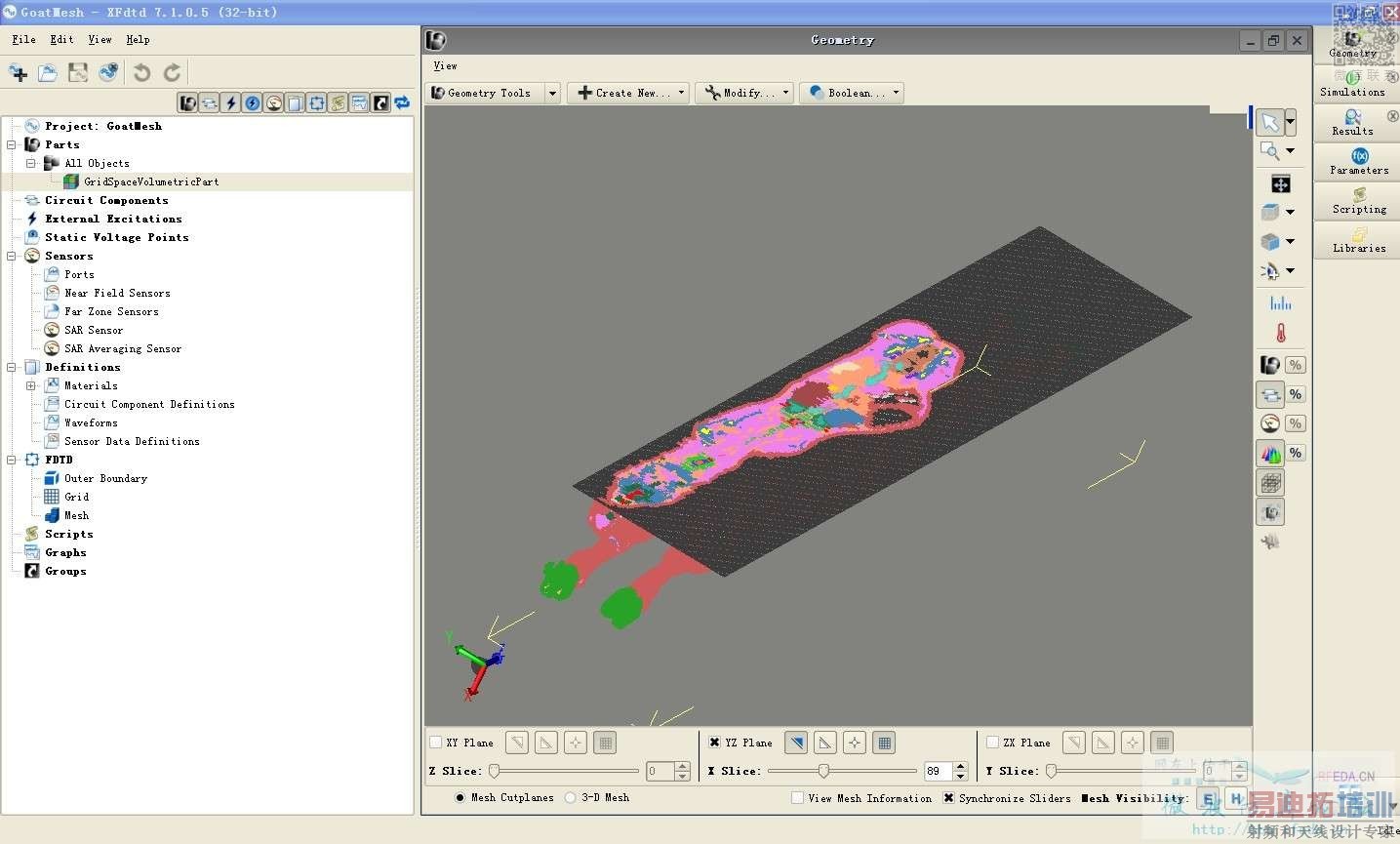Expand the Materials tree node
1400x844 pixels.
pyautogui.click(x=31, y=385)
